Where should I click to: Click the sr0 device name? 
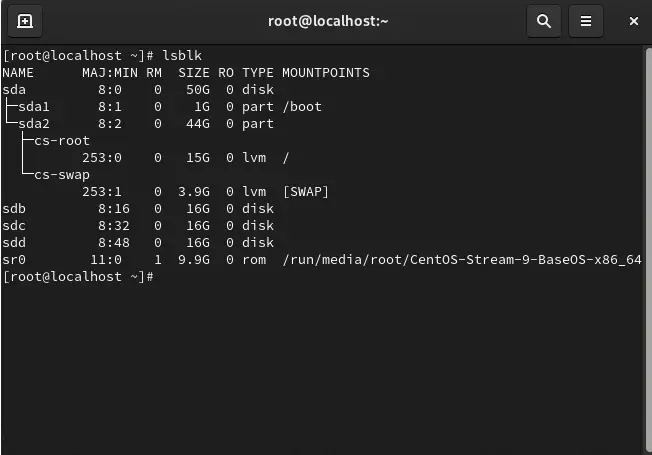[14, 259]
